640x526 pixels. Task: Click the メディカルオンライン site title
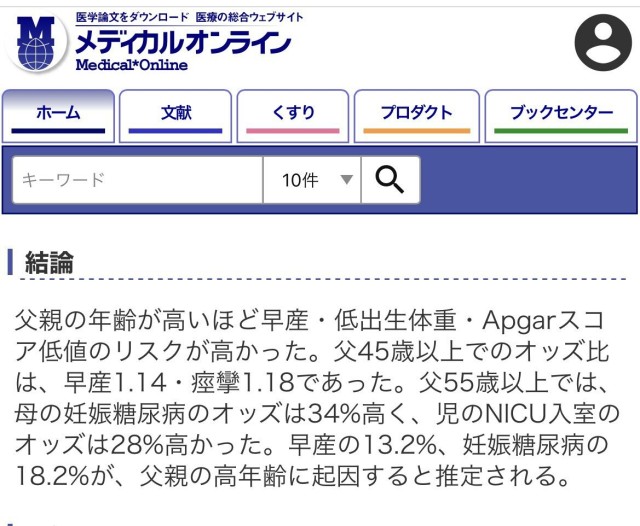[x=184, y=42]
